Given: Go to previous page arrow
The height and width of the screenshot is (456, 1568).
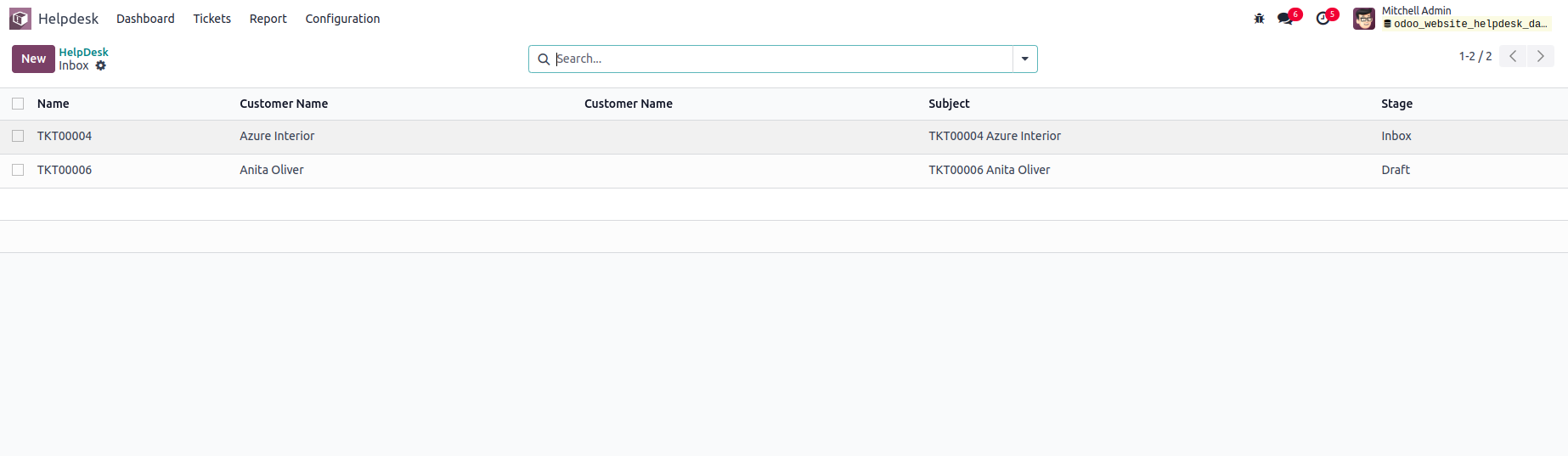Looking at the screenshot, I should point(1513,56).
